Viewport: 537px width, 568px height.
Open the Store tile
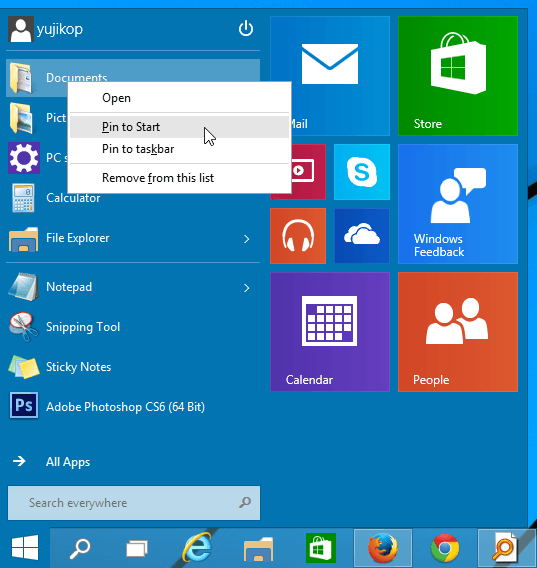pyautogui.click(x=458, y=76)
